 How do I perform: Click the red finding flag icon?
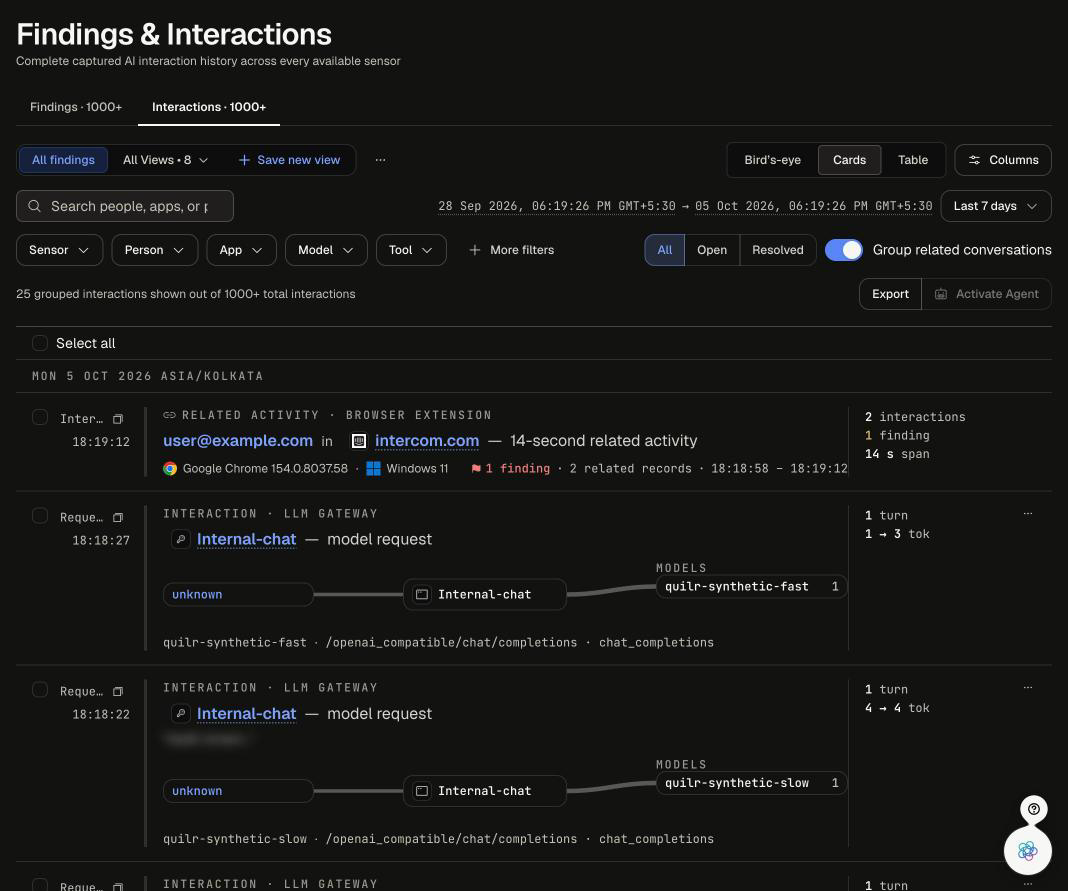[476, 469]
